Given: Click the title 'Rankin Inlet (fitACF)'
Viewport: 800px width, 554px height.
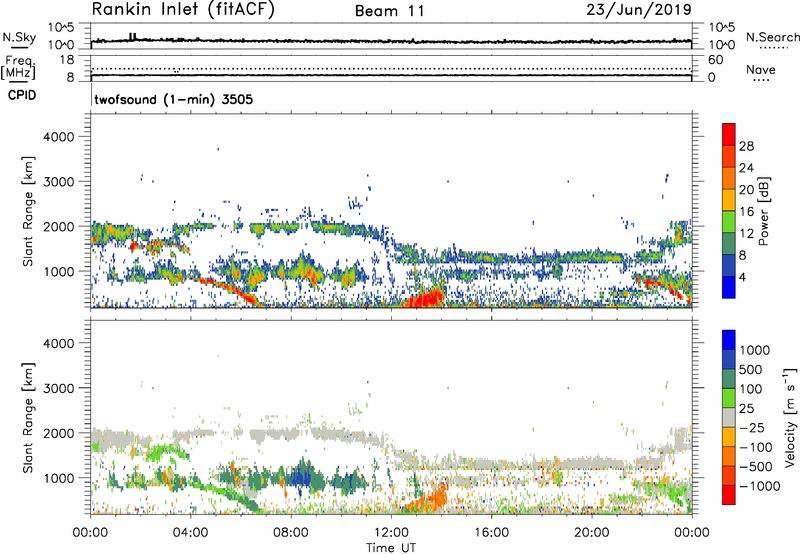Looking at the screenshot, I should [183, 10].
